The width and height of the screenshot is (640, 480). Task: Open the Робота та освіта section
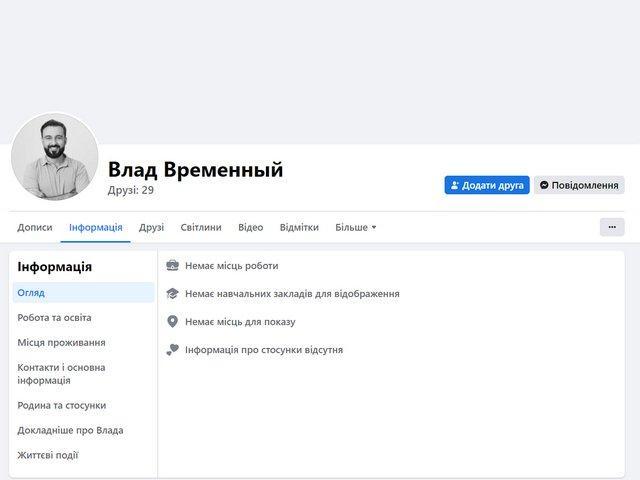[54, 318]
